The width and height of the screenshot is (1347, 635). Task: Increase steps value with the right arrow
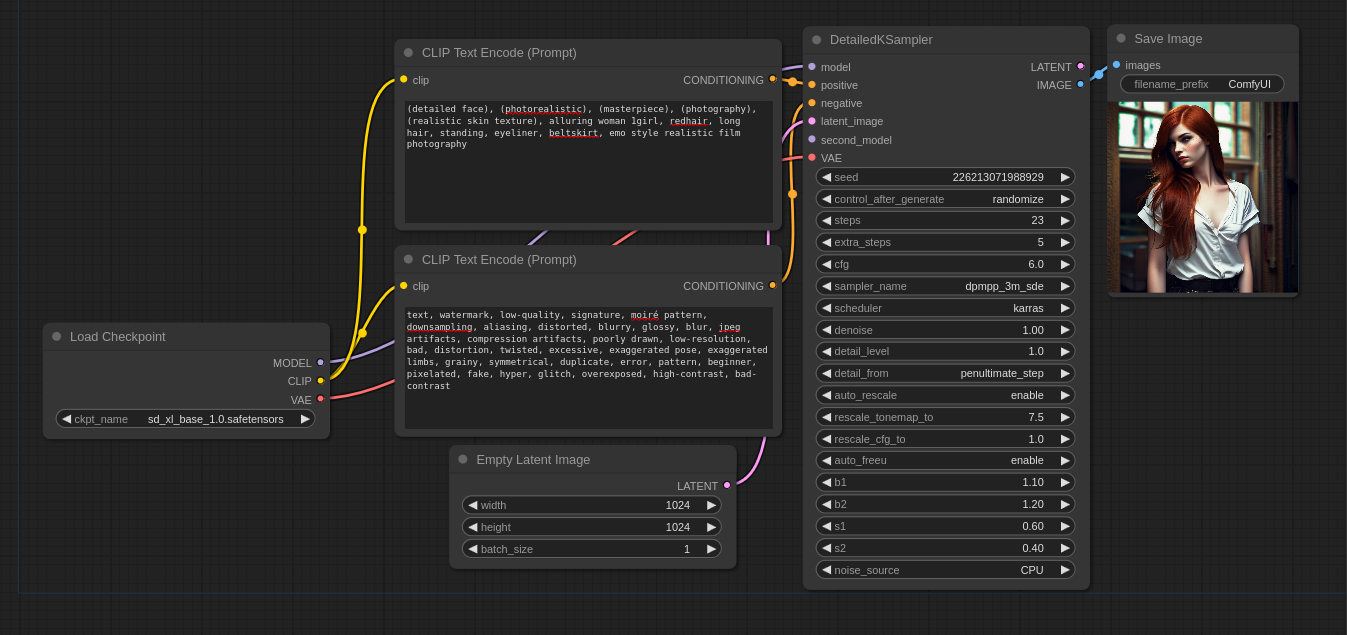pyautogui.click(x=1065, y=220)
